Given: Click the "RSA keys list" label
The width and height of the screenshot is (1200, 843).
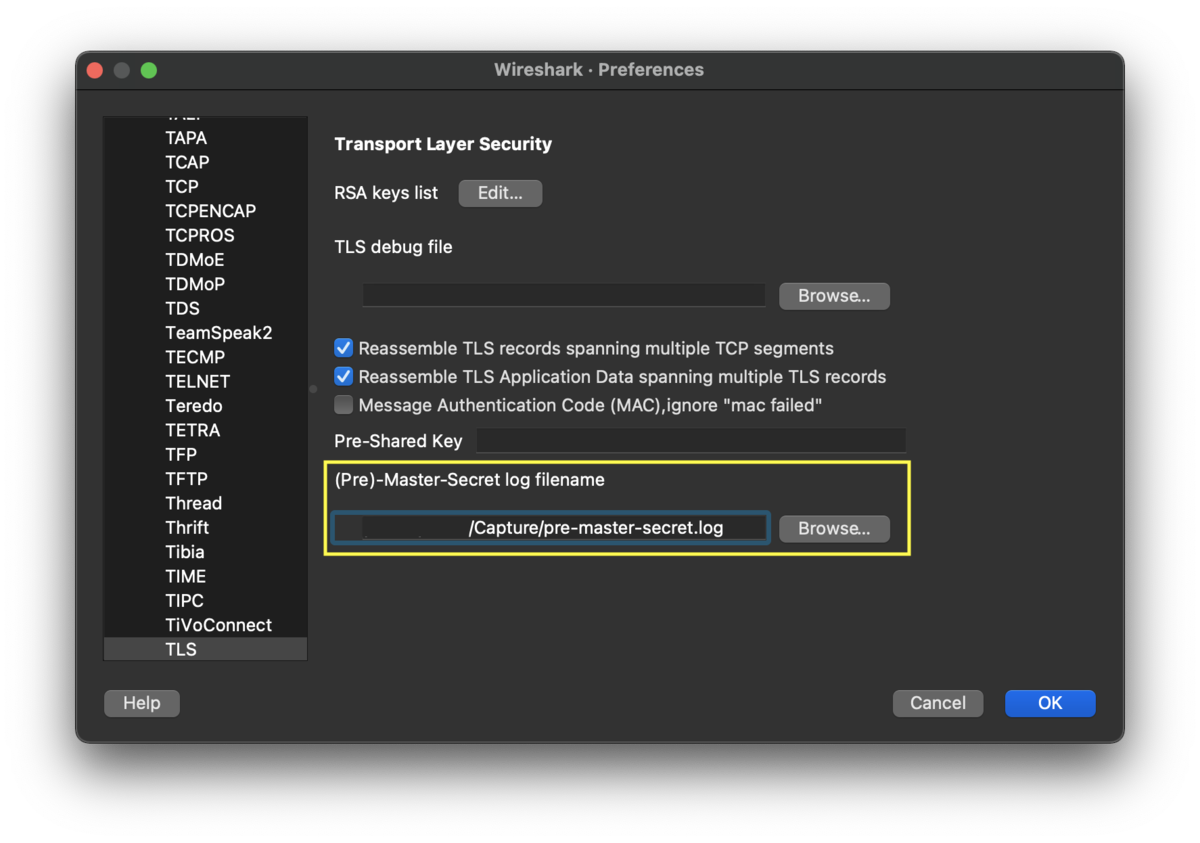Looking at the screenshot, I should tap(386, 193).
